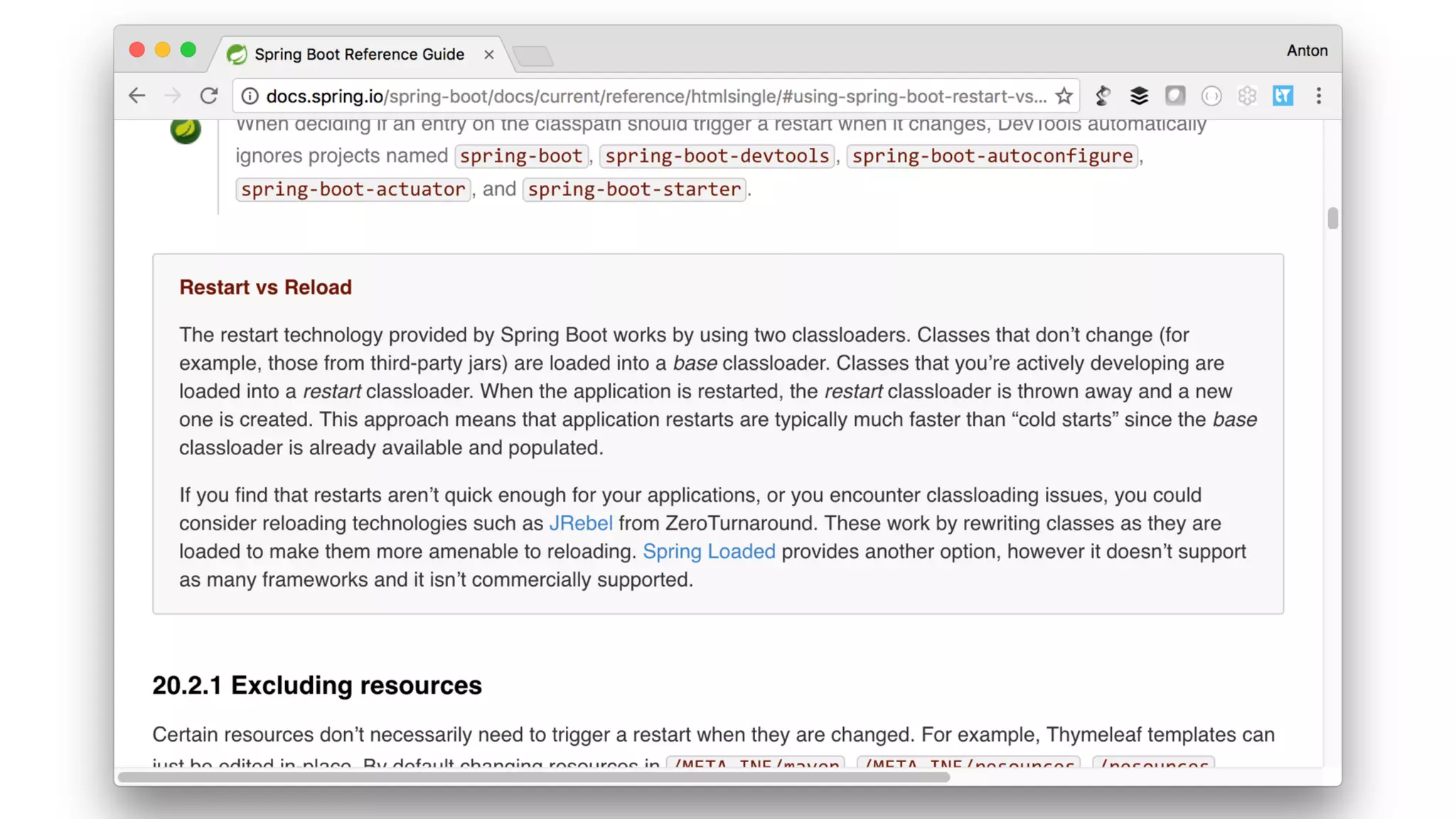Image resolution: width=1456 pixels, height=819 pixels.
Task: Click the vertical scrollbar thumb
Action: click(1332, 218)
